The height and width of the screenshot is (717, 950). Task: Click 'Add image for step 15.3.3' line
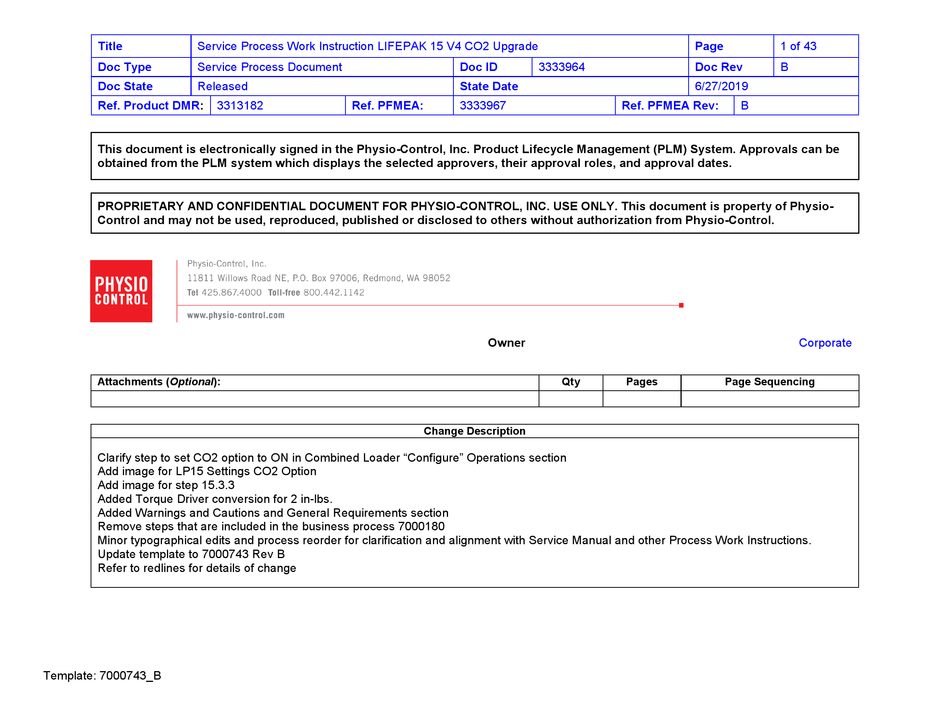pos(166,485)
